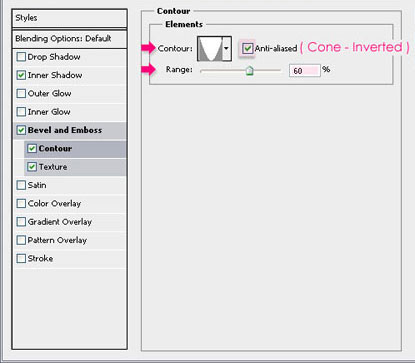
Task: Select the Outer Glow style label
Action: [49, 94]
